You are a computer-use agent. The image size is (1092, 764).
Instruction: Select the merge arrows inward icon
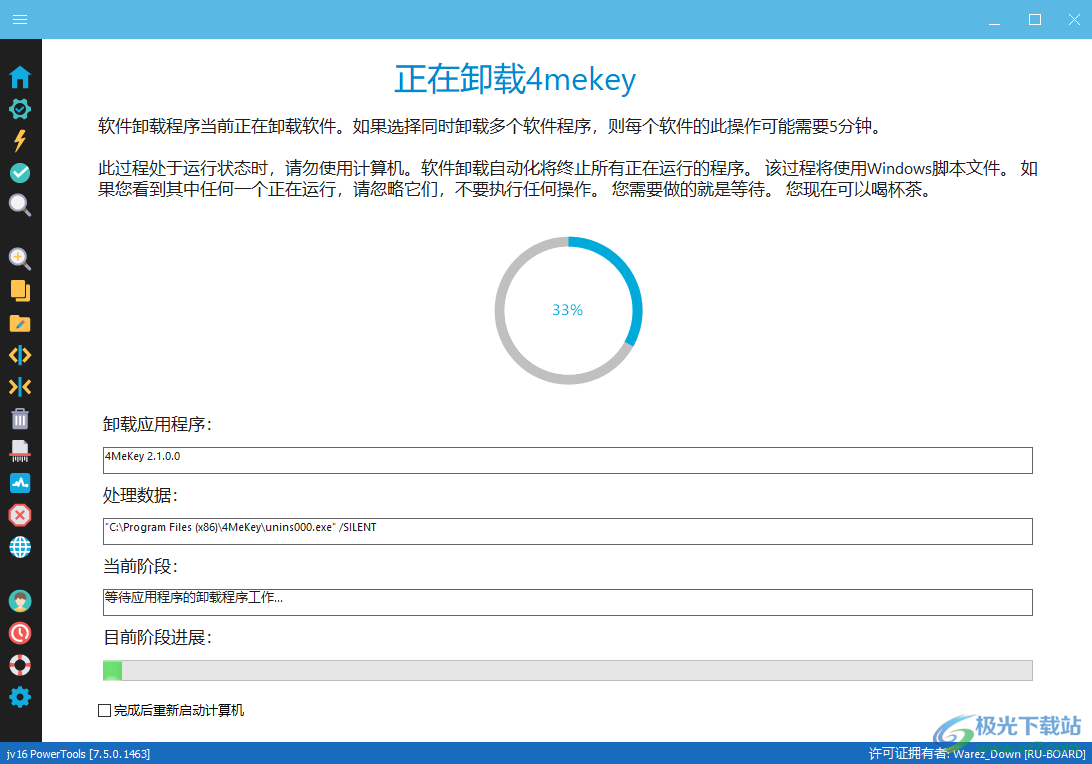[20, 387]
